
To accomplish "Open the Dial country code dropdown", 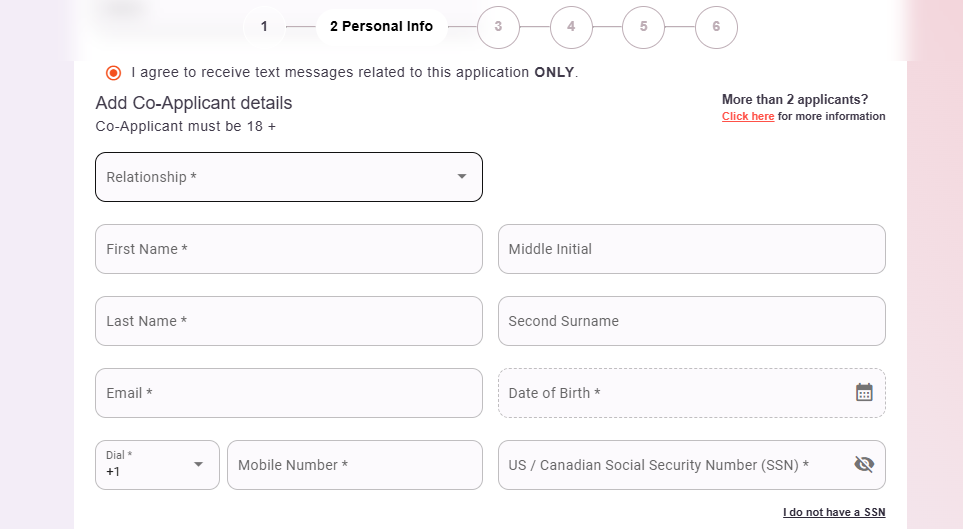I will pyautogui.click(x=157, y=465).
